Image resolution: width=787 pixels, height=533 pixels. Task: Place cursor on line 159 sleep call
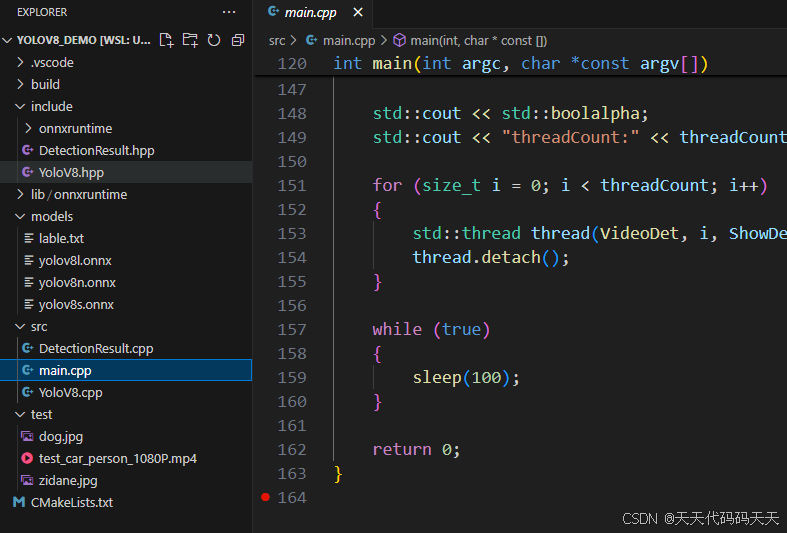coord(466,377)
